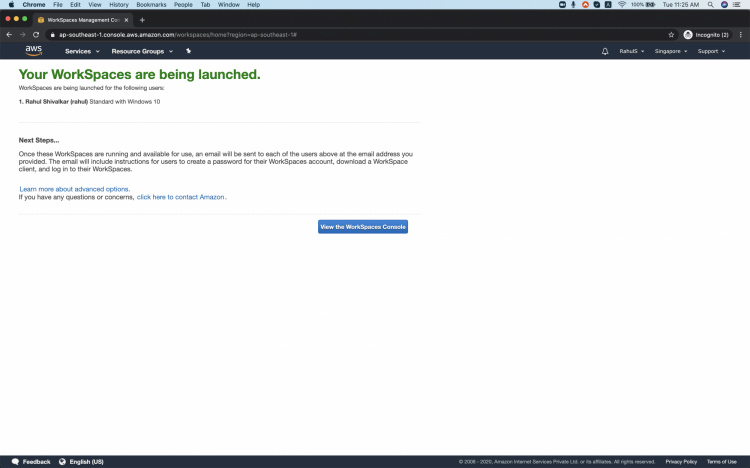Screen dimensions: 750x468
Task: Expand the Services dropdown
Action: click(x=82, y=51)
